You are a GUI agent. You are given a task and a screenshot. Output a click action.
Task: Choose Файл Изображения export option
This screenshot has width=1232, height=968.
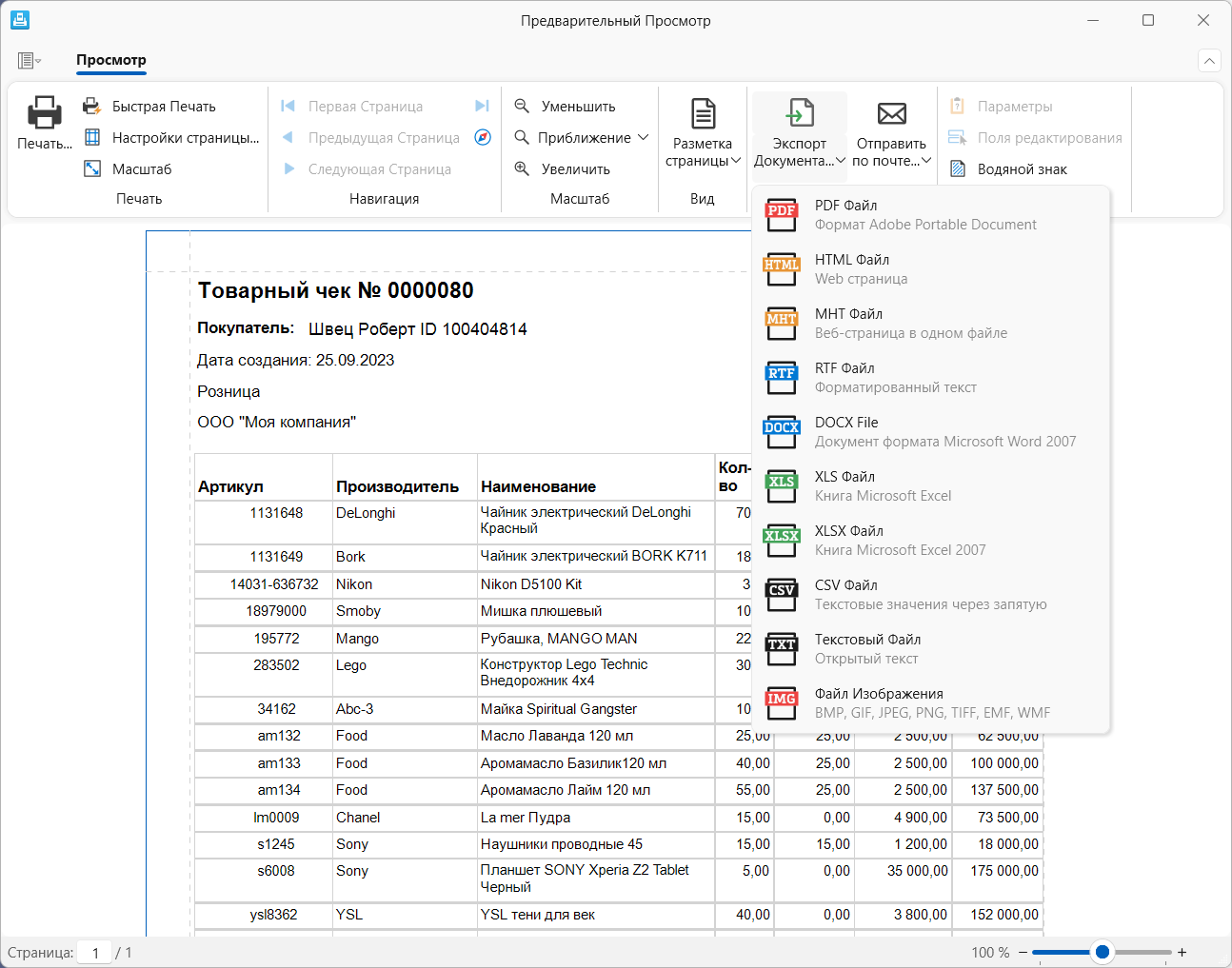pyautogui.click(x=931, y=703)
